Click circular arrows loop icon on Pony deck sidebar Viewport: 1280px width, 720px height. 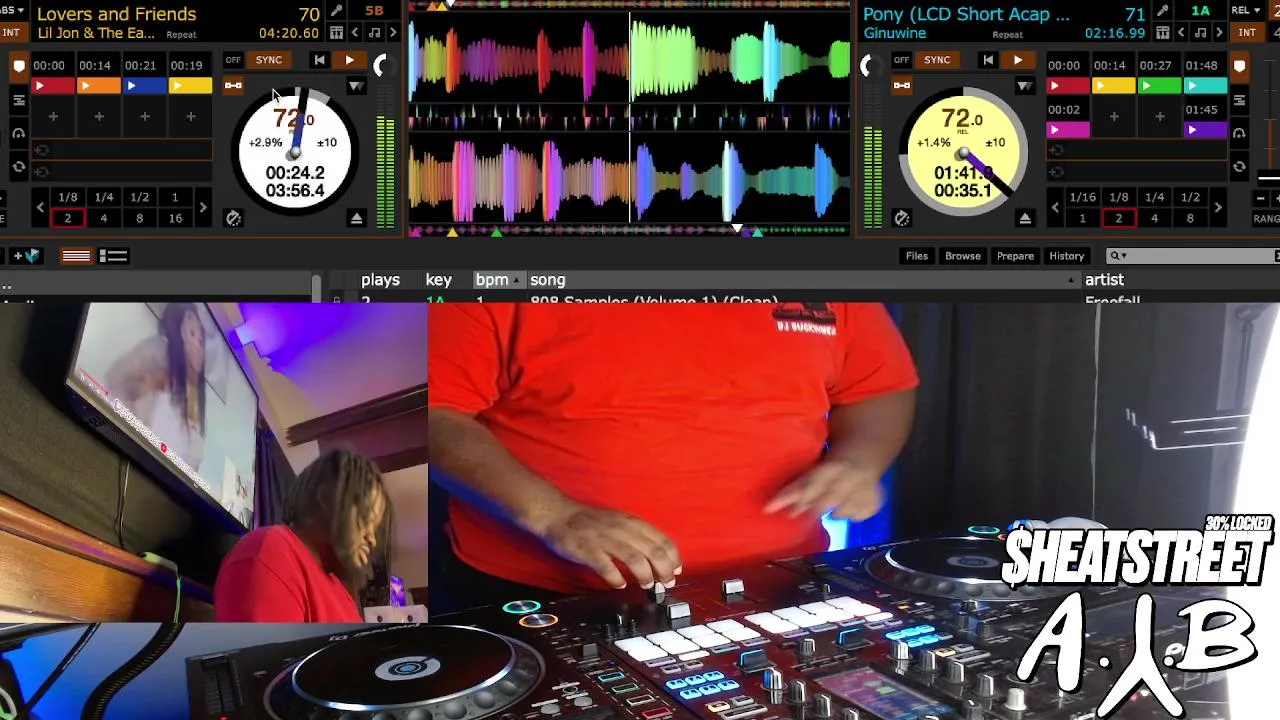[x=1240, y=167]
